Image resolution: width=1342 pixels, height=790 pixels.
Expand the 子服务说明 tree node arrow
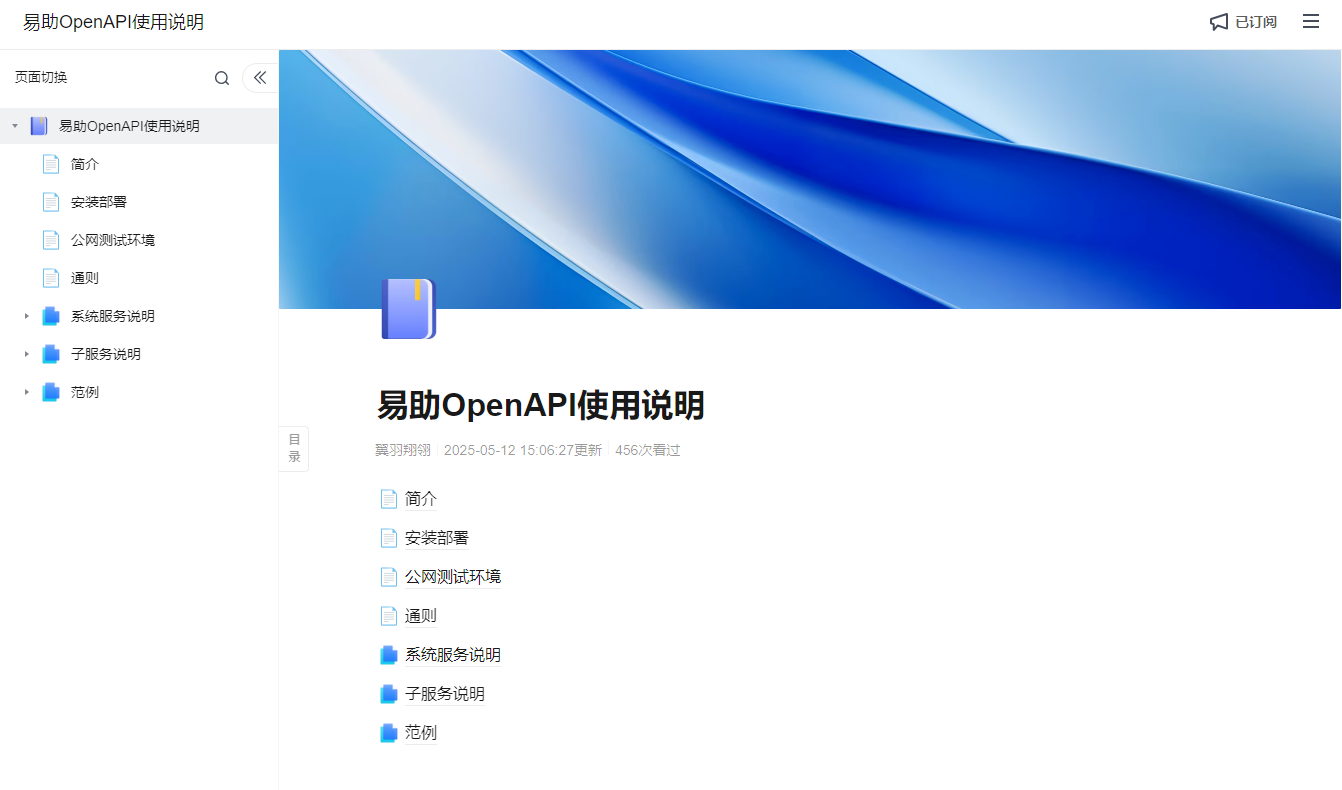pos(27,354)
